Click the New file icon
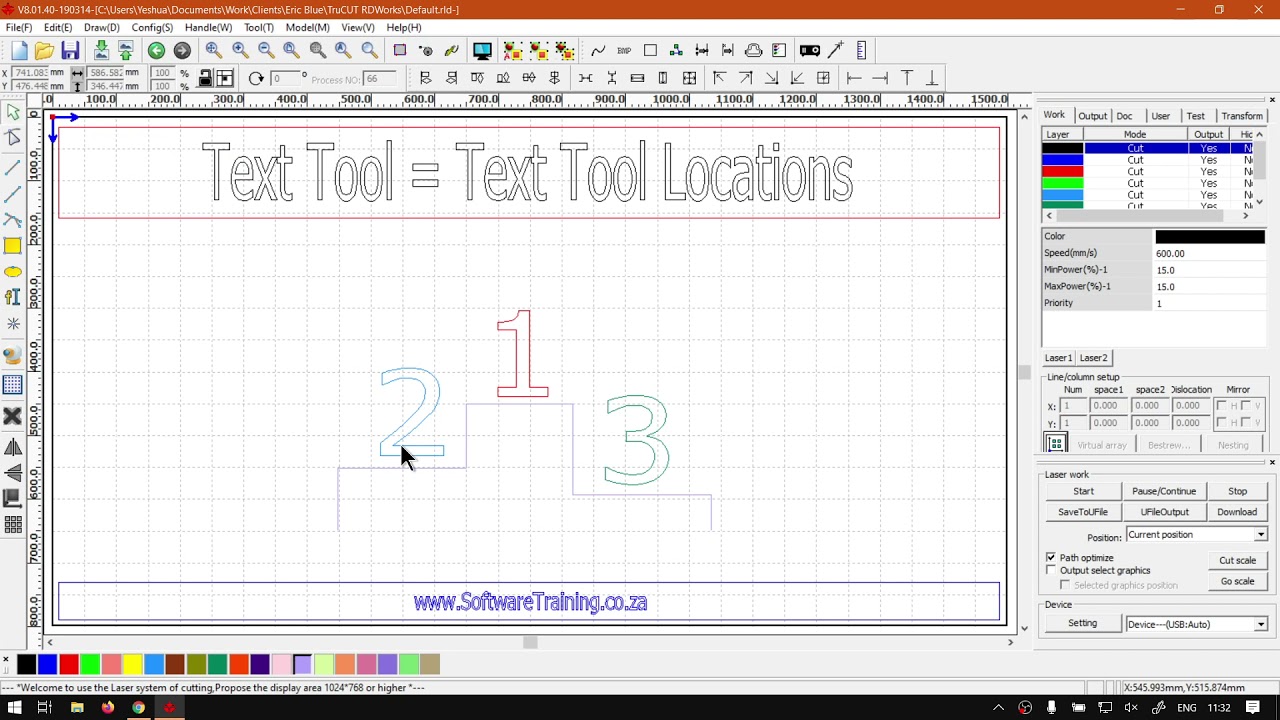 pyautogui.click(x=19, y=51)
